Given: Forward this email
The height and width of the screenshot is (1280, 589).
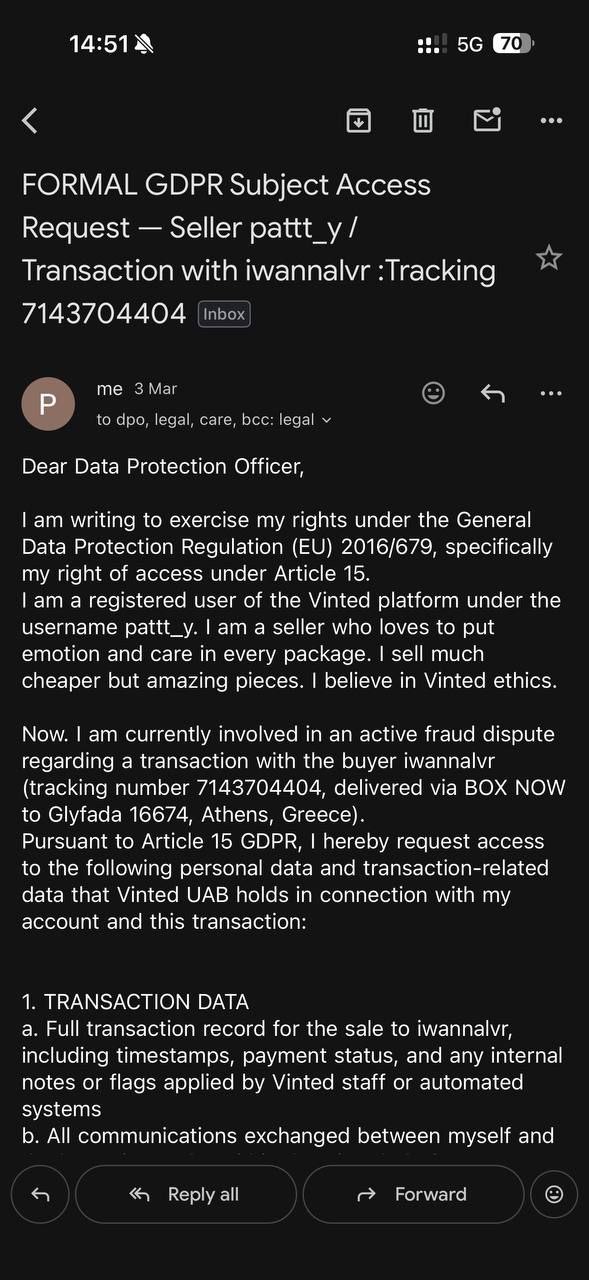Looking at the screenshot, I should 414,1194.
